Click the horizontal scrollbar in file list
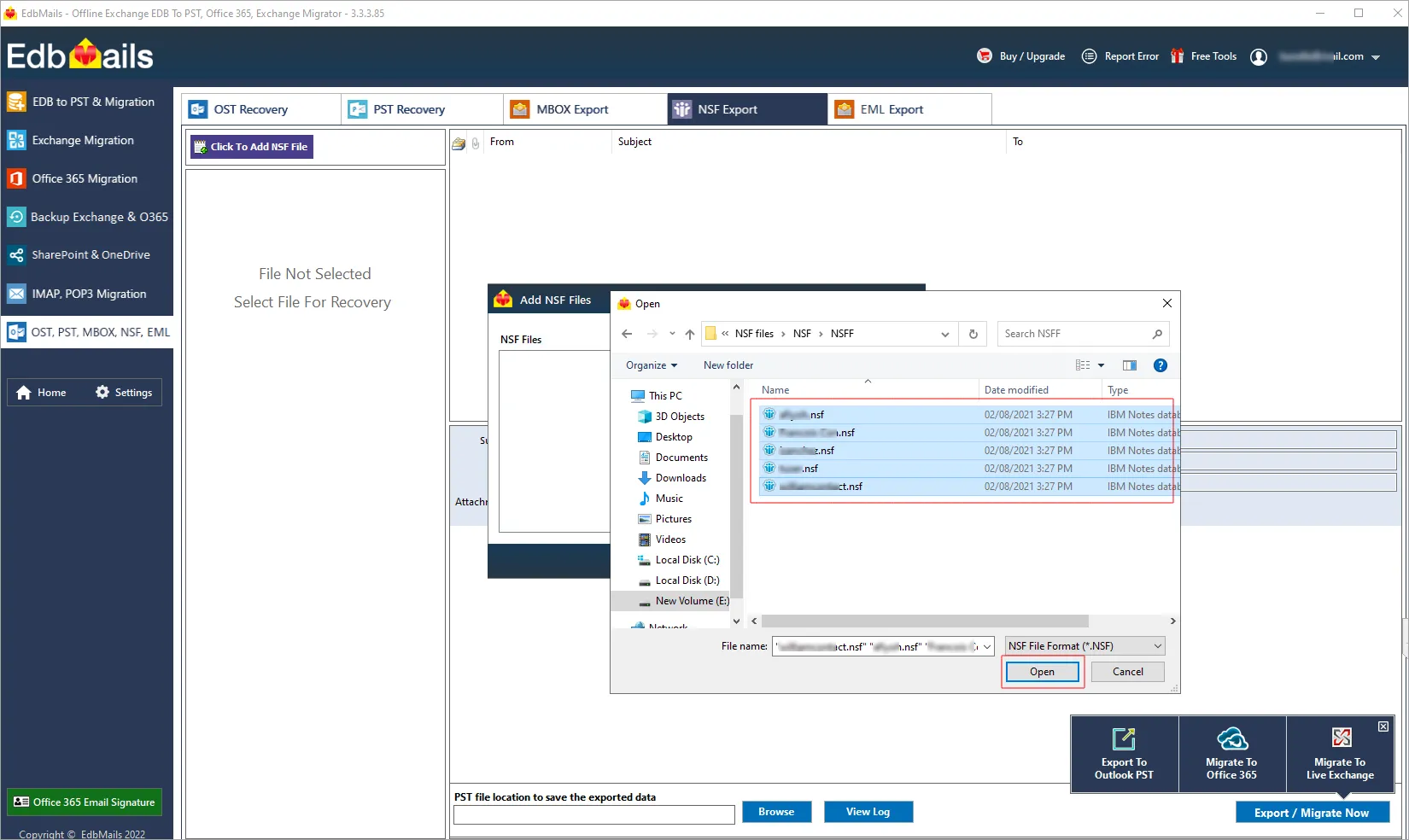Screen dimensions: 1409x840 (925, 621)
